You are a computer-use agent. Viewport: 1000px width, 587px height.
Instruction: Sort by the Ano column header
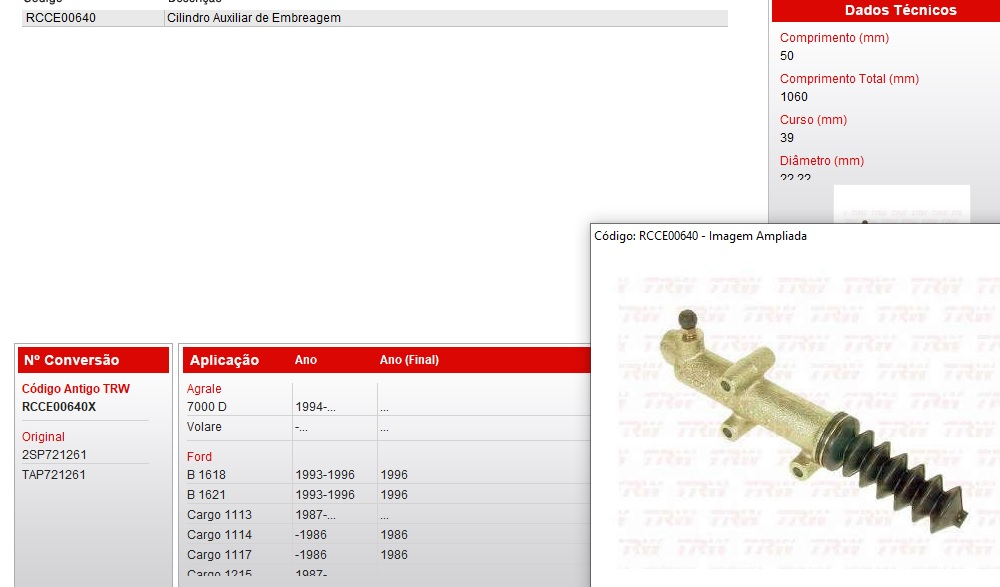(x=306, y=360)
